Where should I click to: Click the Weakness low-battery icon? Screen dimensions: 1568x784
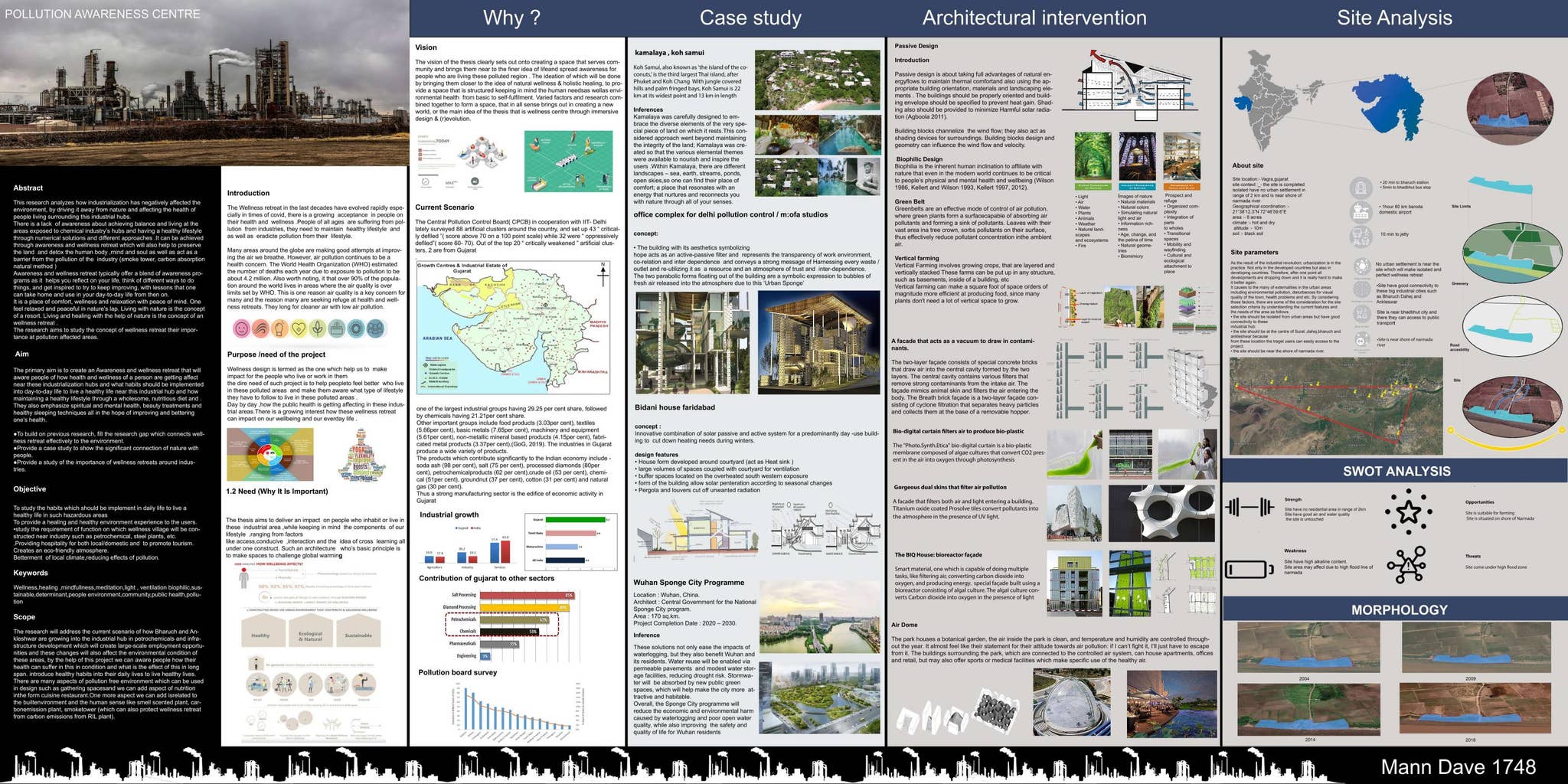1249,569
